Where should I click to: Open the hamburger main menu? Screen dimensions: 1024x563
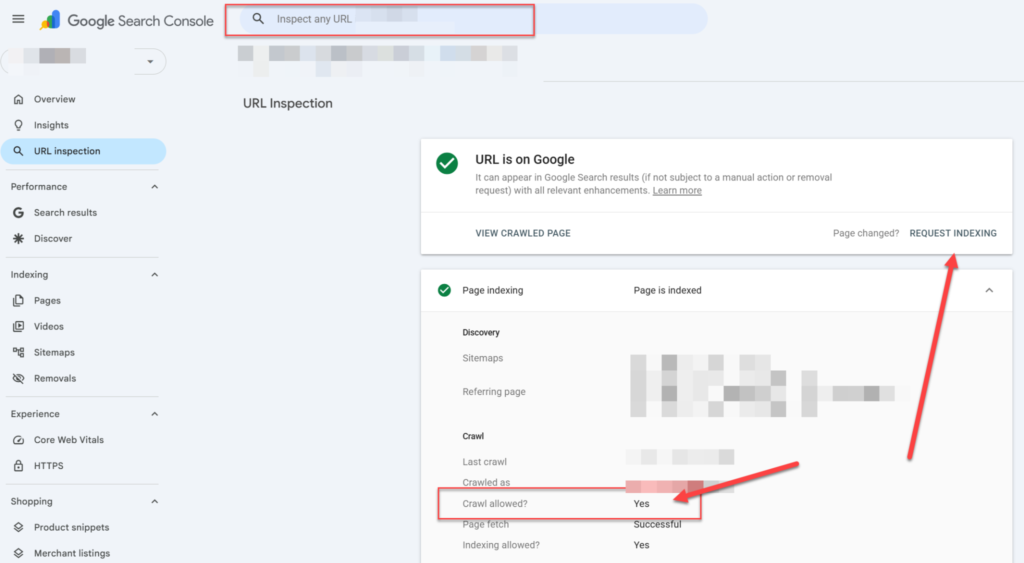pos(18,19)
